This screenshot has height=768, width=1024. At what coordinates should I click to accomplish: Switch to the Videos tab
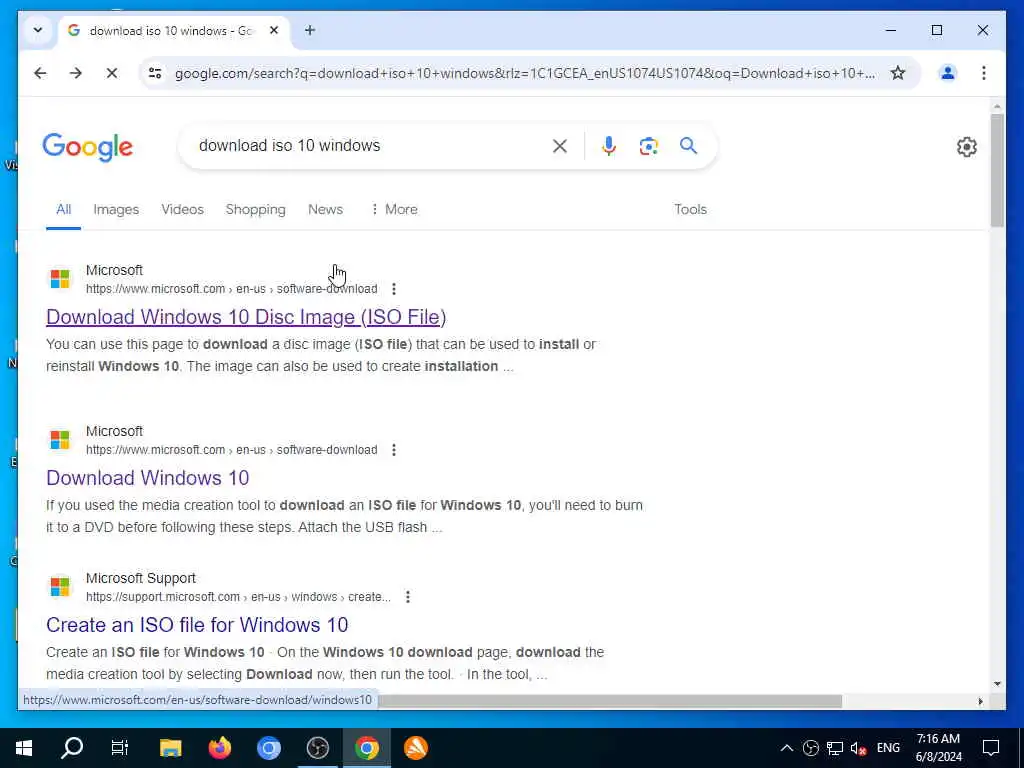pyautogui.click(x=182, y=209)
